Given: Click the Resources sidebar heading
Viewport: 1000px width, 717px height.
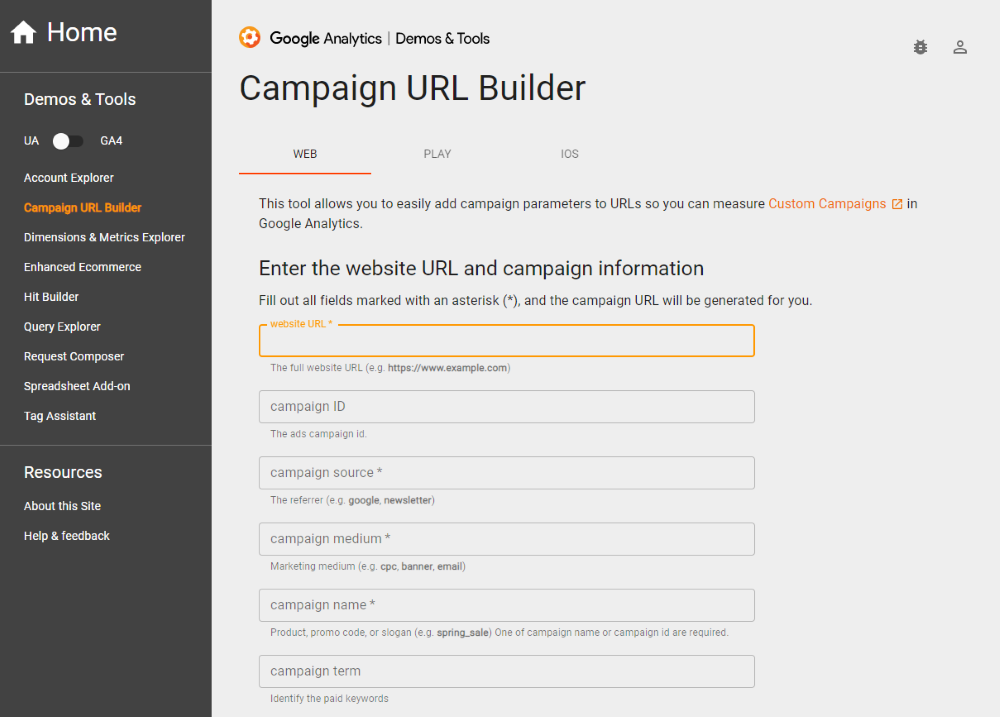Looking at the screenshot, I should (62, 472).
